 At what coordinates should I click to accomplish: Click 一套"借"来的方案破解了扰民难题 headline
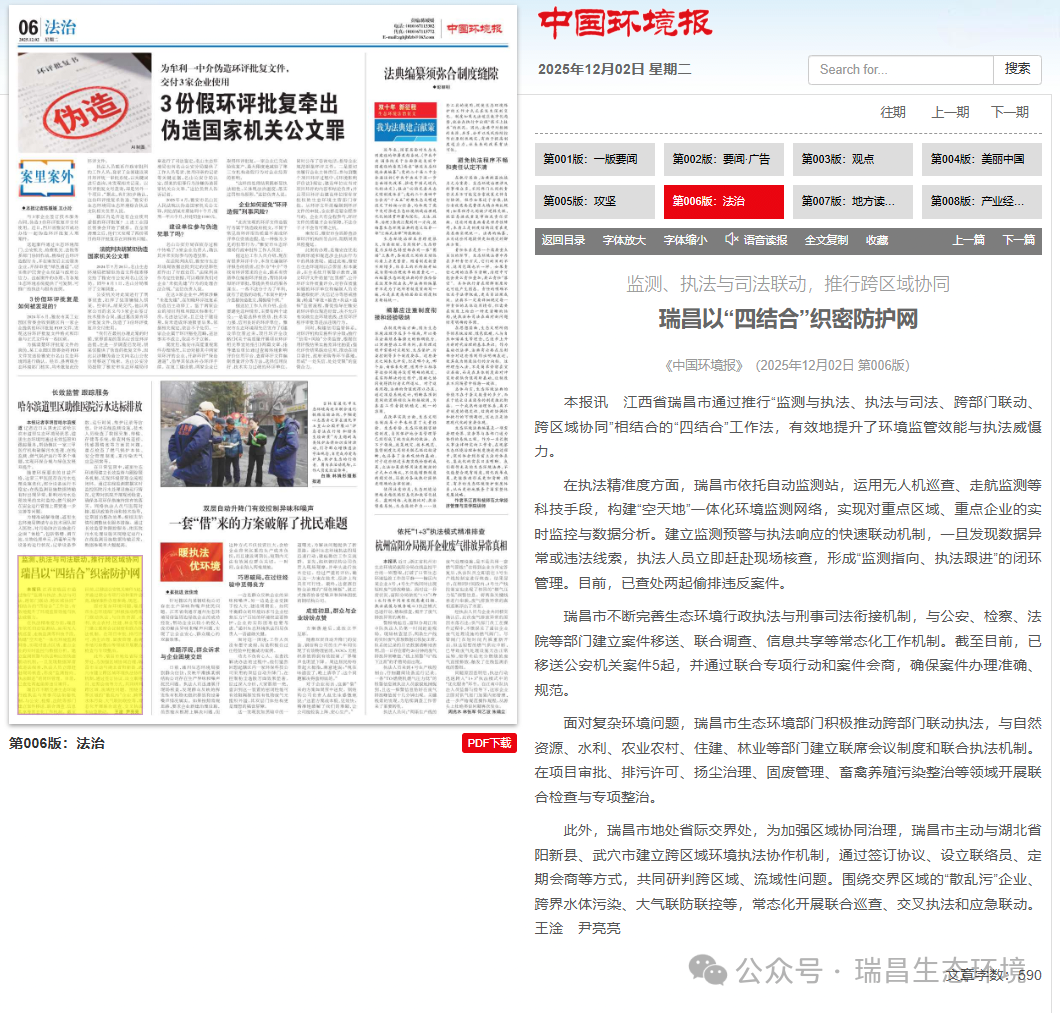point(258,523)
